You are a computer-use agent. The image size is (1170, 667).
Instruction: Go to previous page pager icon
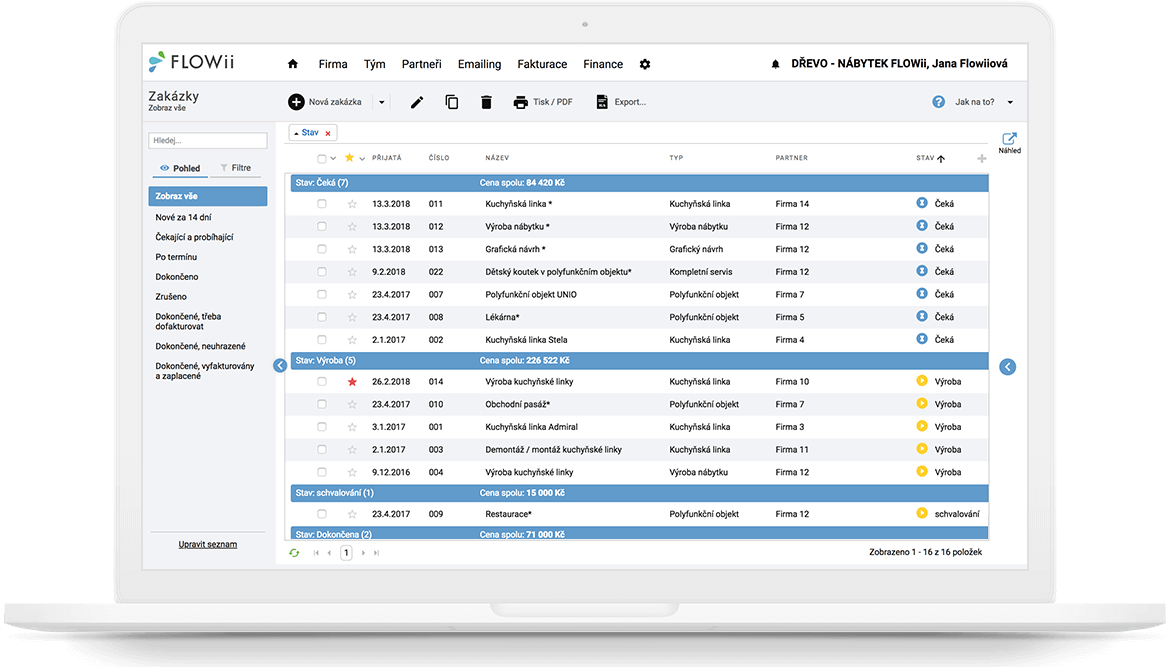(329, 553)
